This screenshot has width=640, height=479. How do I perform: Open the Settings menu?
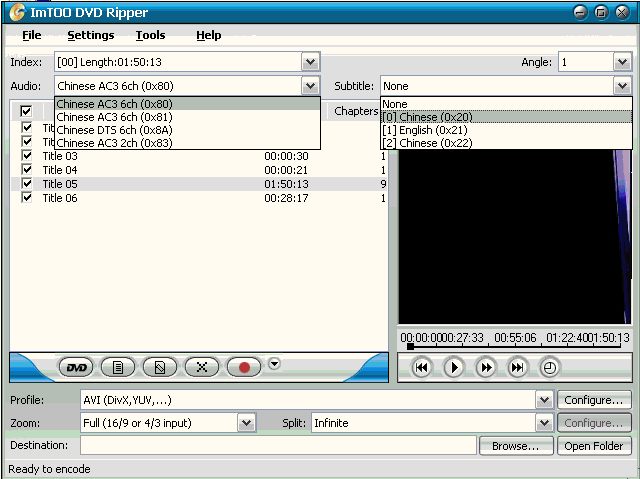pos(90,35)
